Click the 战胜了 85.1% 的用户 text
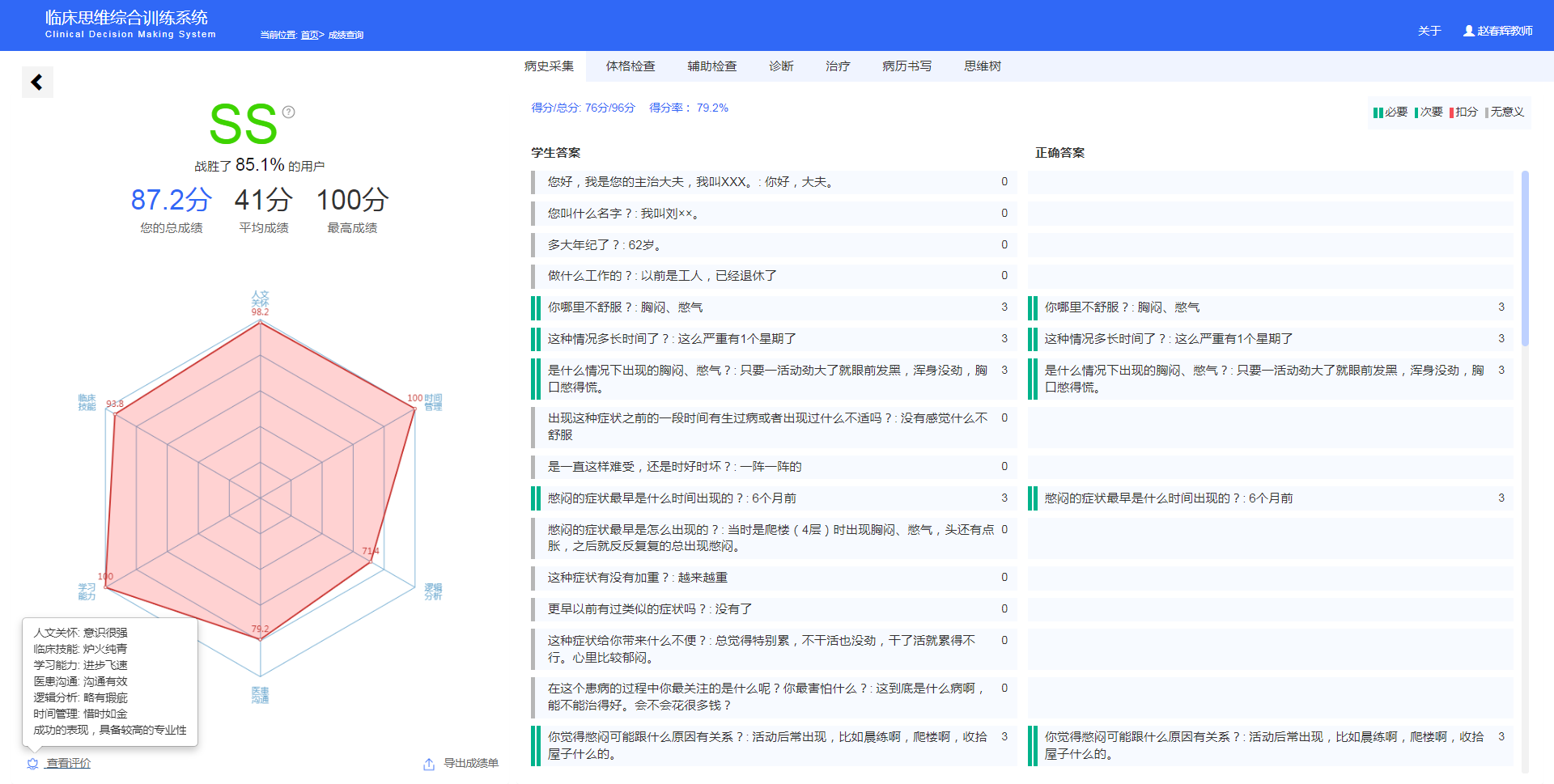This screenshot has height=784, width=1554. 260,165
